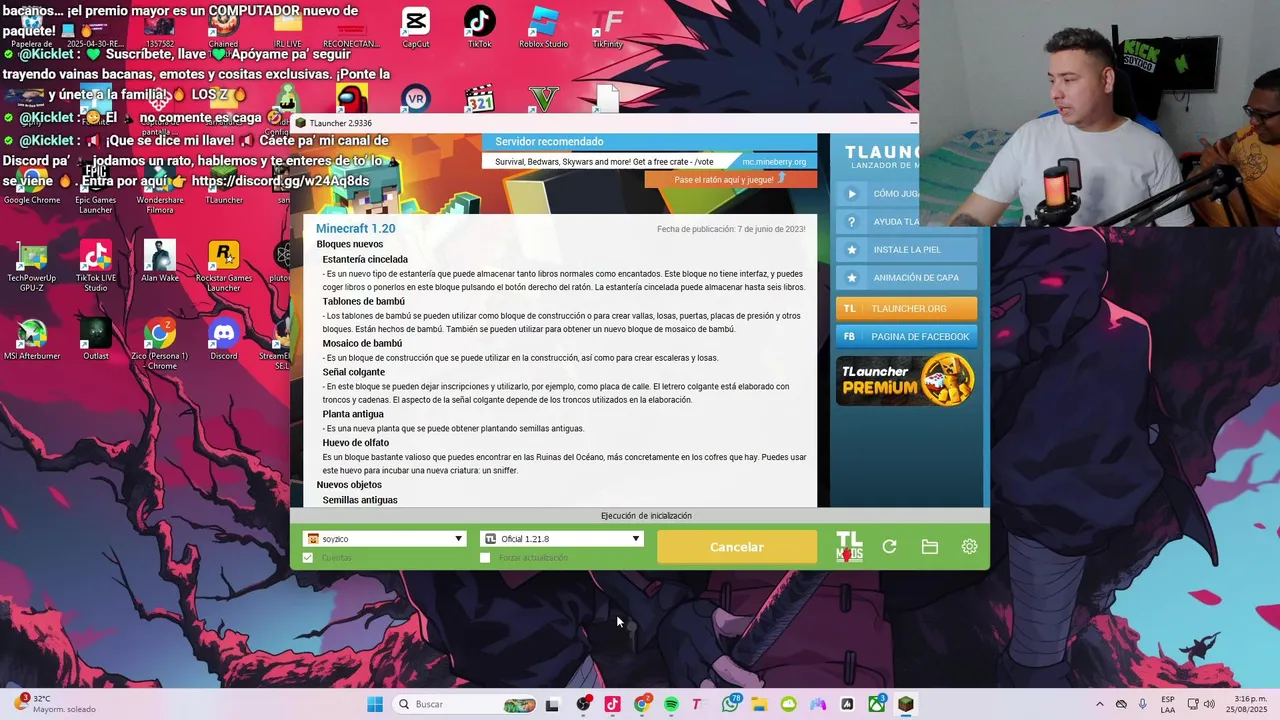Click the Minecraft 1.20 heading
The height and width of the screenshot is (720, 1280).
[356, 228]
